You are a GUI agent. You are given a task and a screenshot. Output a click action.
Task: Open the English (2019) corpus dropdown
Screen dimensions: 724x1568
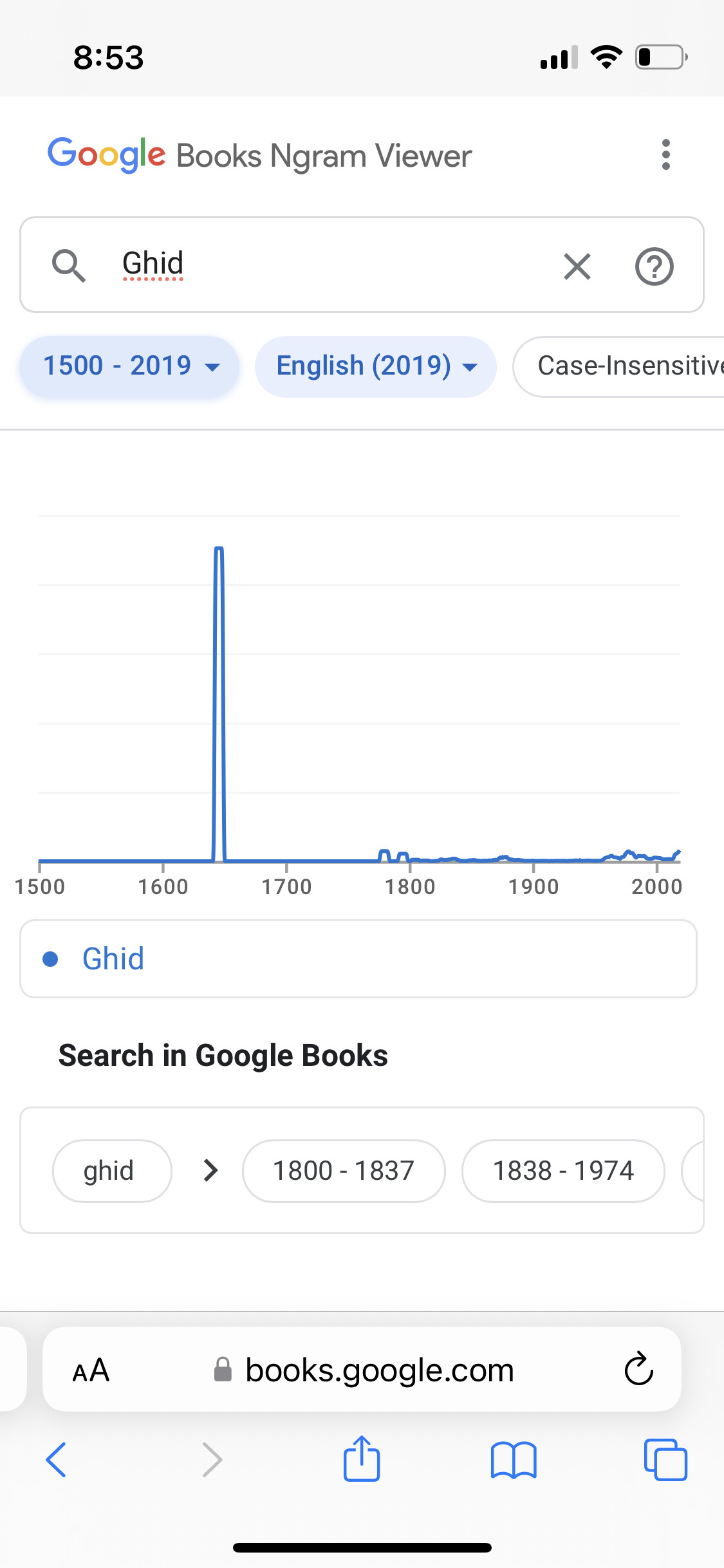[376, 366]
